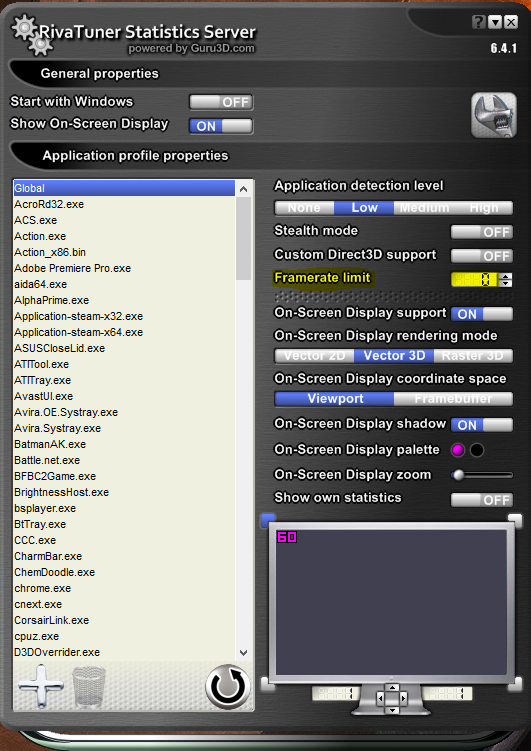Choose Framebuffer coordinate space
Viewport: 531px width, 751px height.
pyautogui.click(x=453, y=399)
